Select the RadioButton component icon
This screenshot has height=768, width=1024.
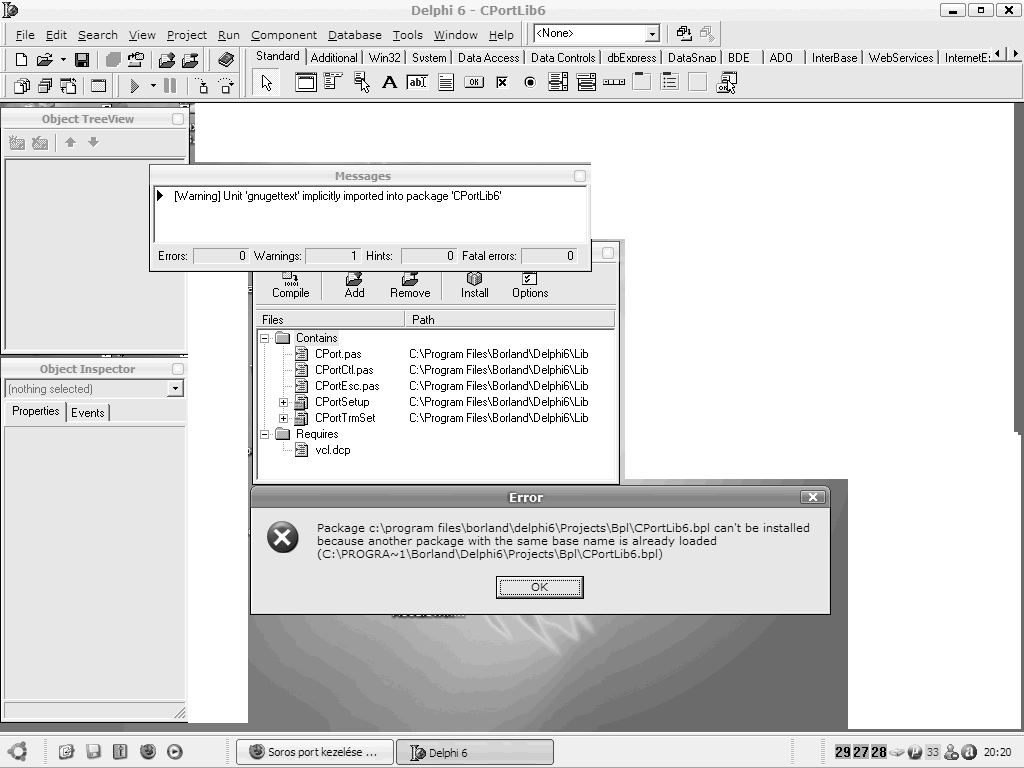pyautogui.click(x=530, y=82)
